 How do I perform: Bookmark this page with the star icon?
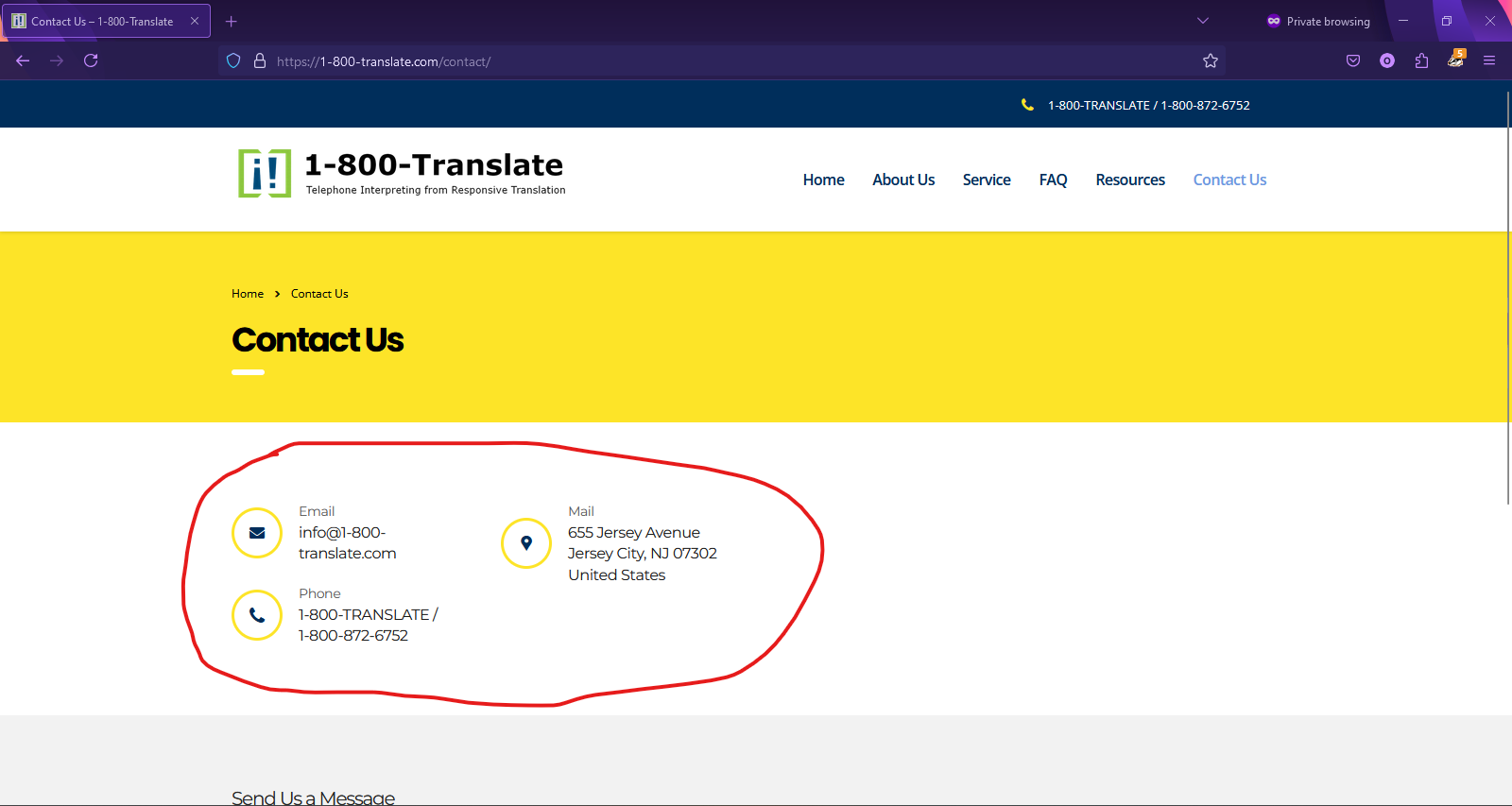point(1210,61)
